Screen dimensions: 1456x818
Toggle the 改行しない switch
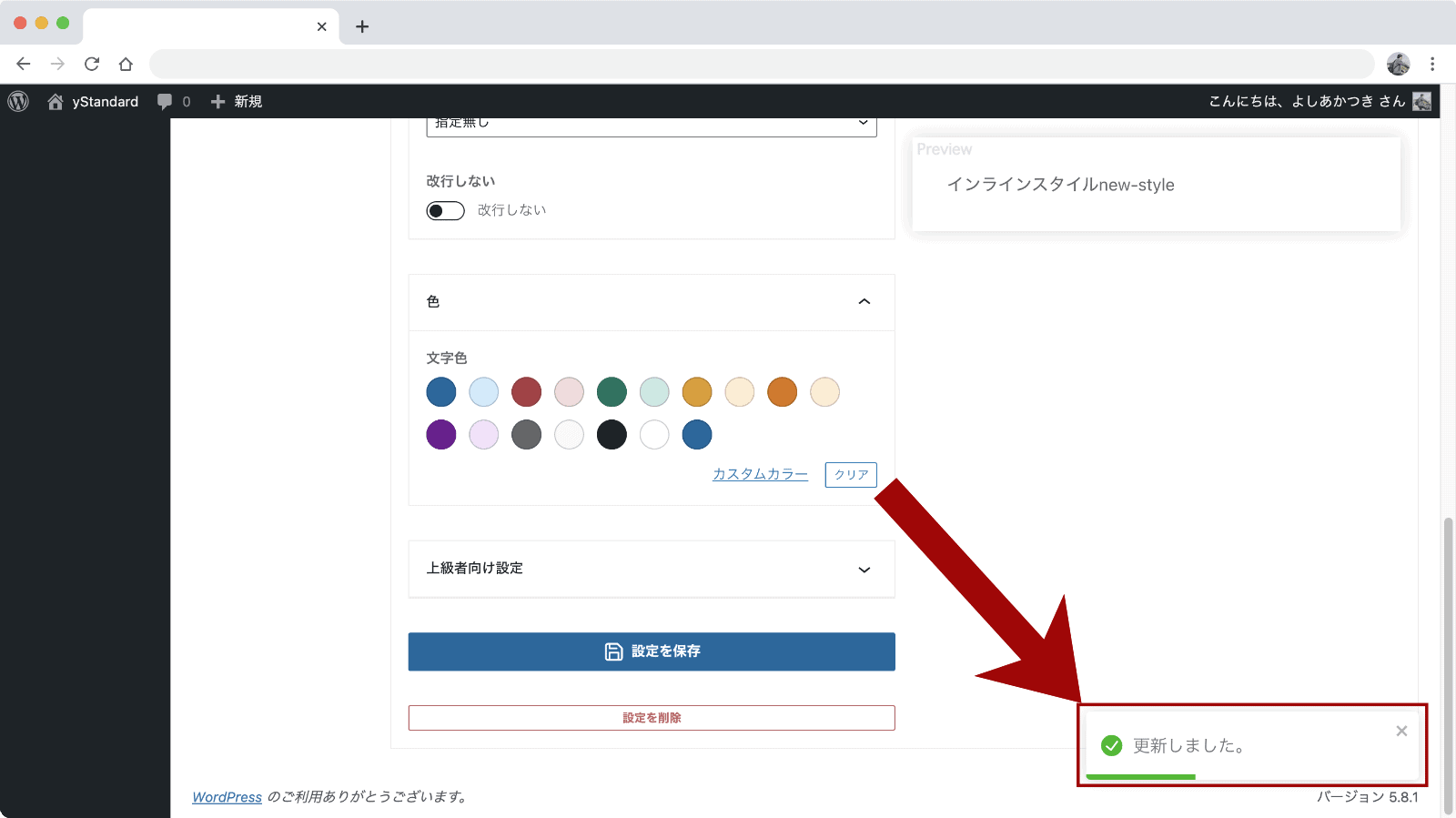pyautogui.click(x=445, y=211)
